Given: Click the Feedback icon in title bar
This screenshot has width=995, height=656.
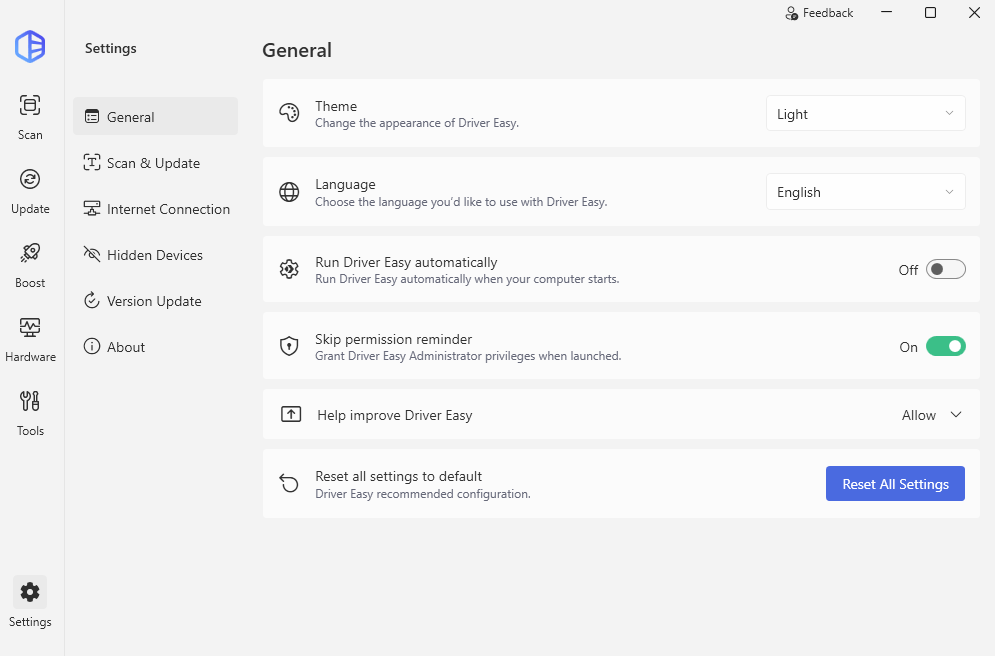Looking at the screenshot, I should [793, 13].
